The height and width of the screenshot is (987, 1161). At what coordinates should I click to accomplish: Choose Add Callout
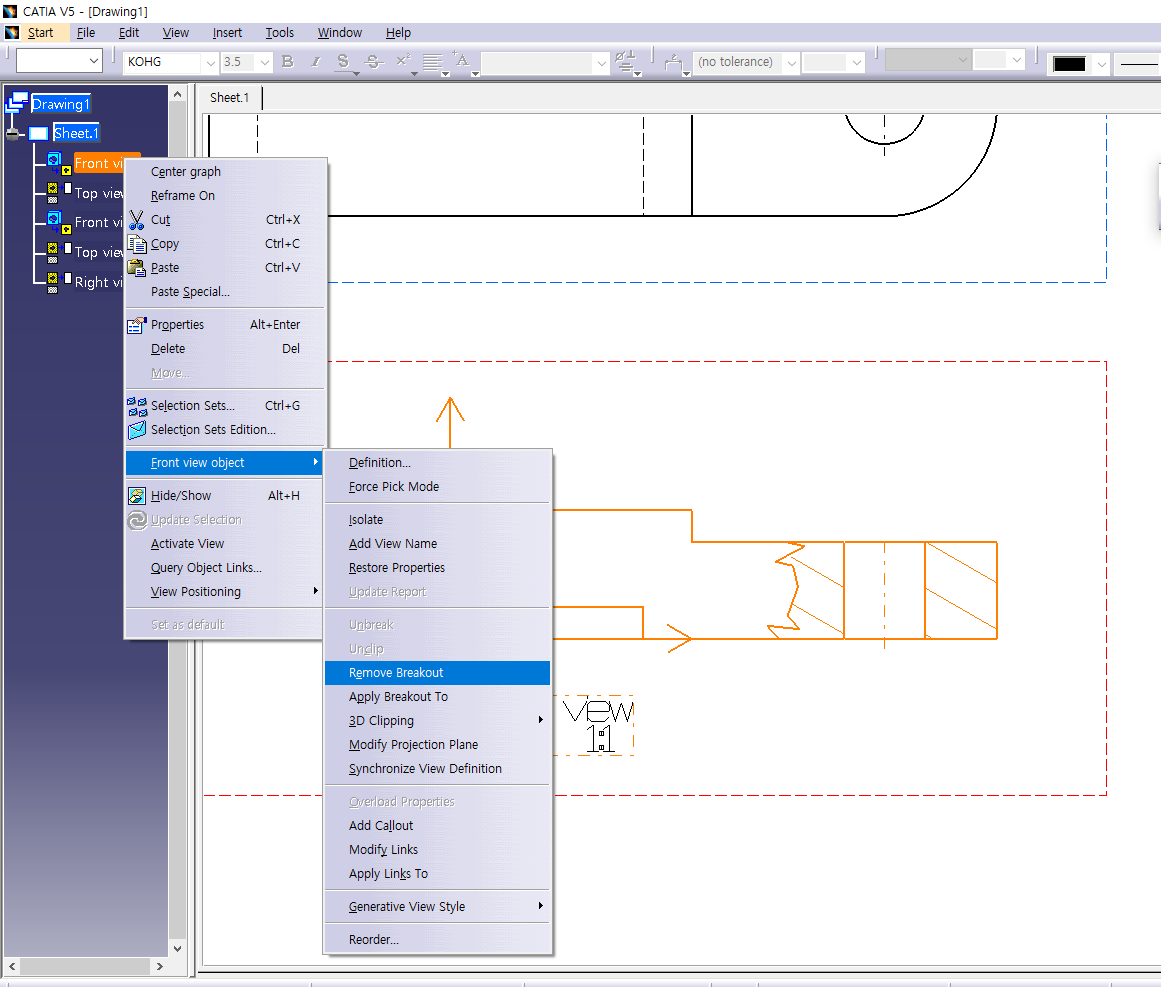click(438, 826)
